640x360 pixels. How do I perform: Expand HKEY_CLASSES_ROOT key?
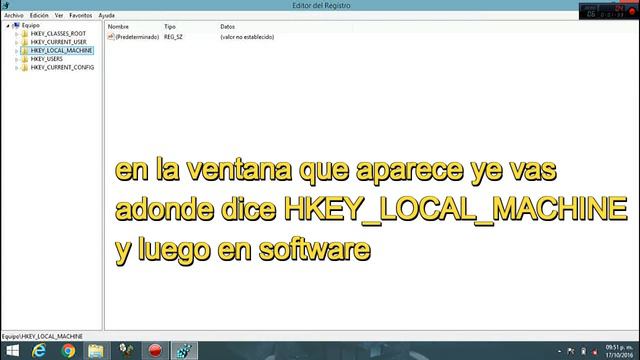click(x=17, y=34)
